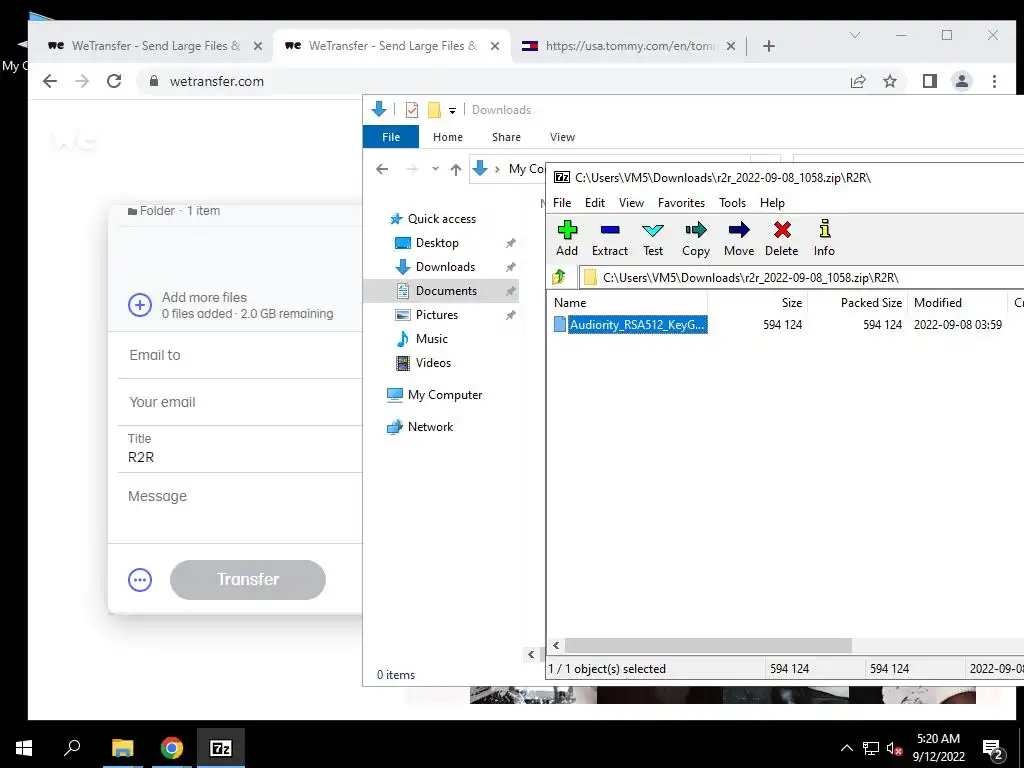Open Chrome side panel icon
Image resolution: width=1024 pixels, height=768 pixels.
tap(929, 82)
